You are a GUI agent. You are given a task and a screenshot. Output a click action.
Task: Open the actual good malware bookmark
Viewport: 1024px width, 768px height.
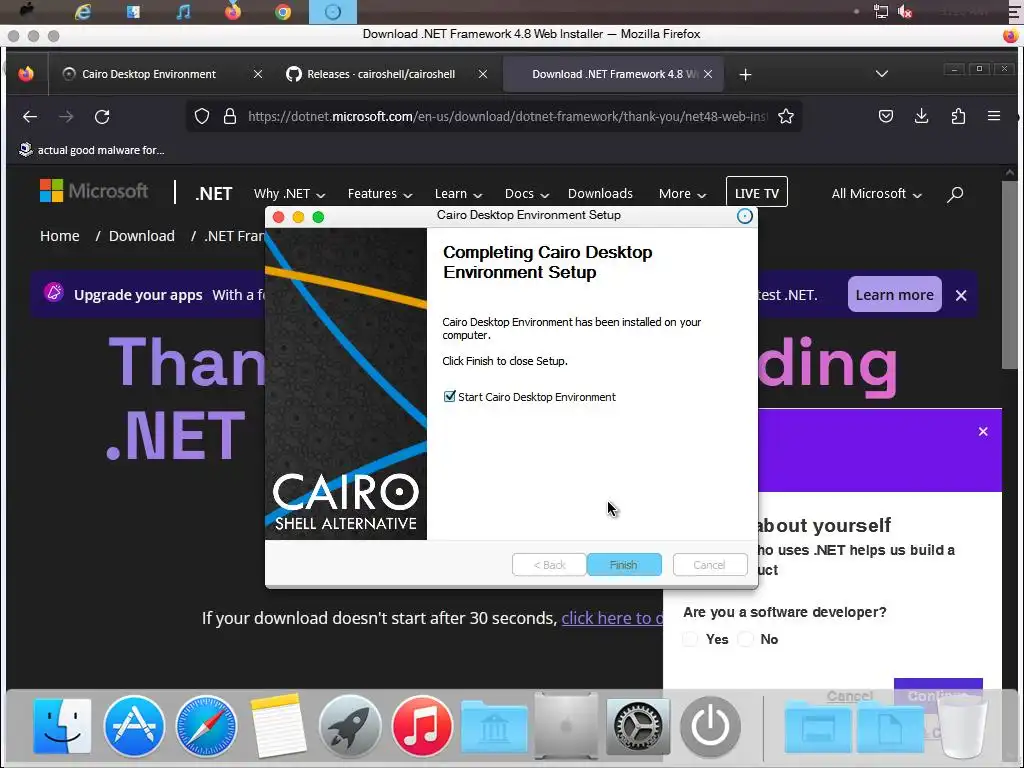click(x=91, y=150)
